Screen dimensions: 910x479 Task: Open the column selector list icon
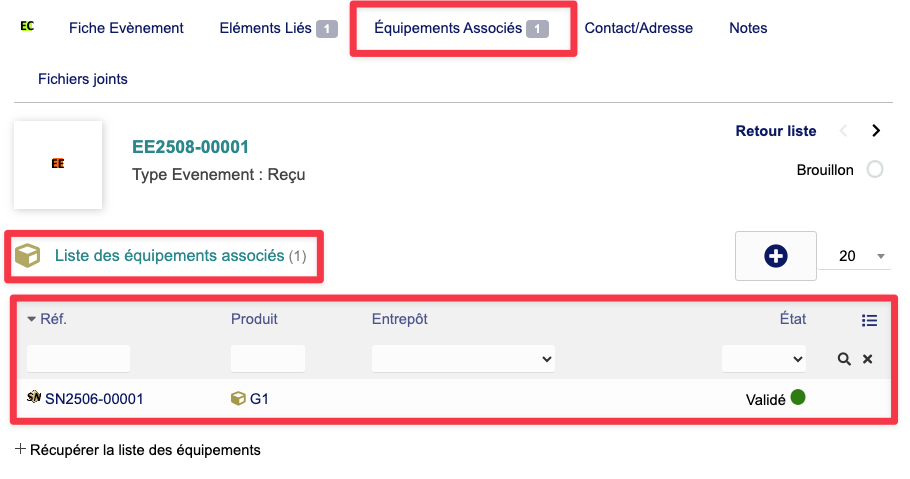pyautogui.click(x=869, y=320)
